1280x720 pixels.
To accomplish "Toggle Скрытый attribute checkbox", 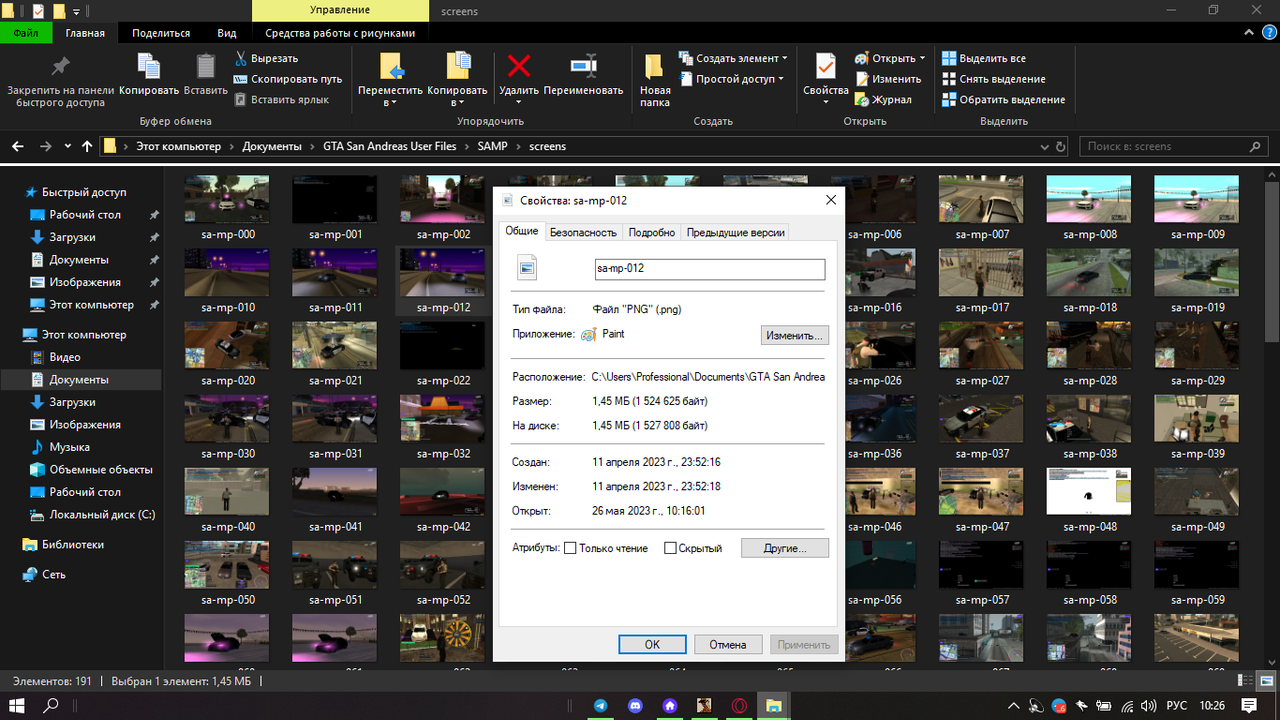I will [x=670, y=548].
